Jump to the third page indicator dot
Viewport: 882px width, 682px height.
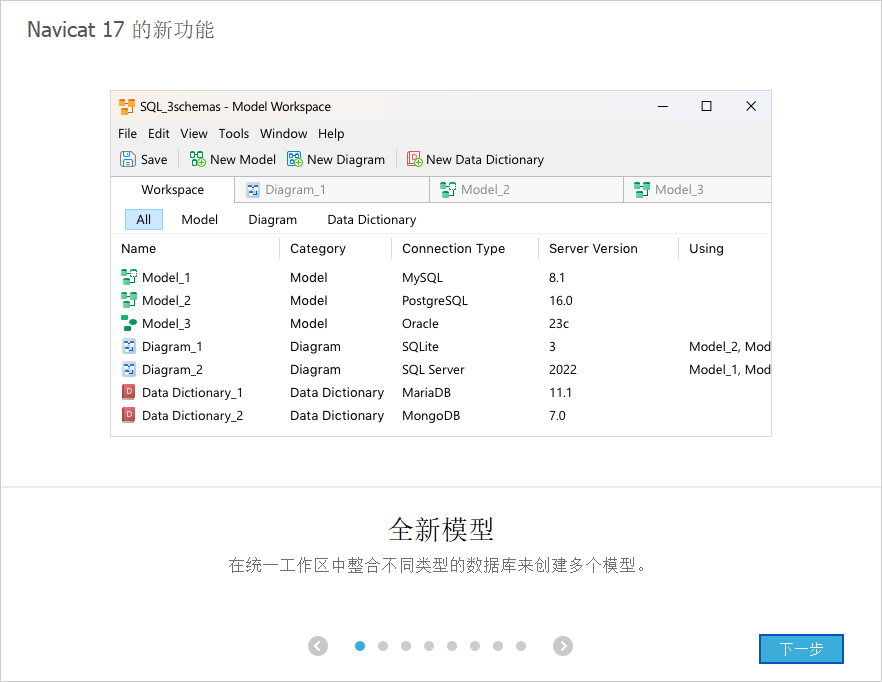click(406, 646)
